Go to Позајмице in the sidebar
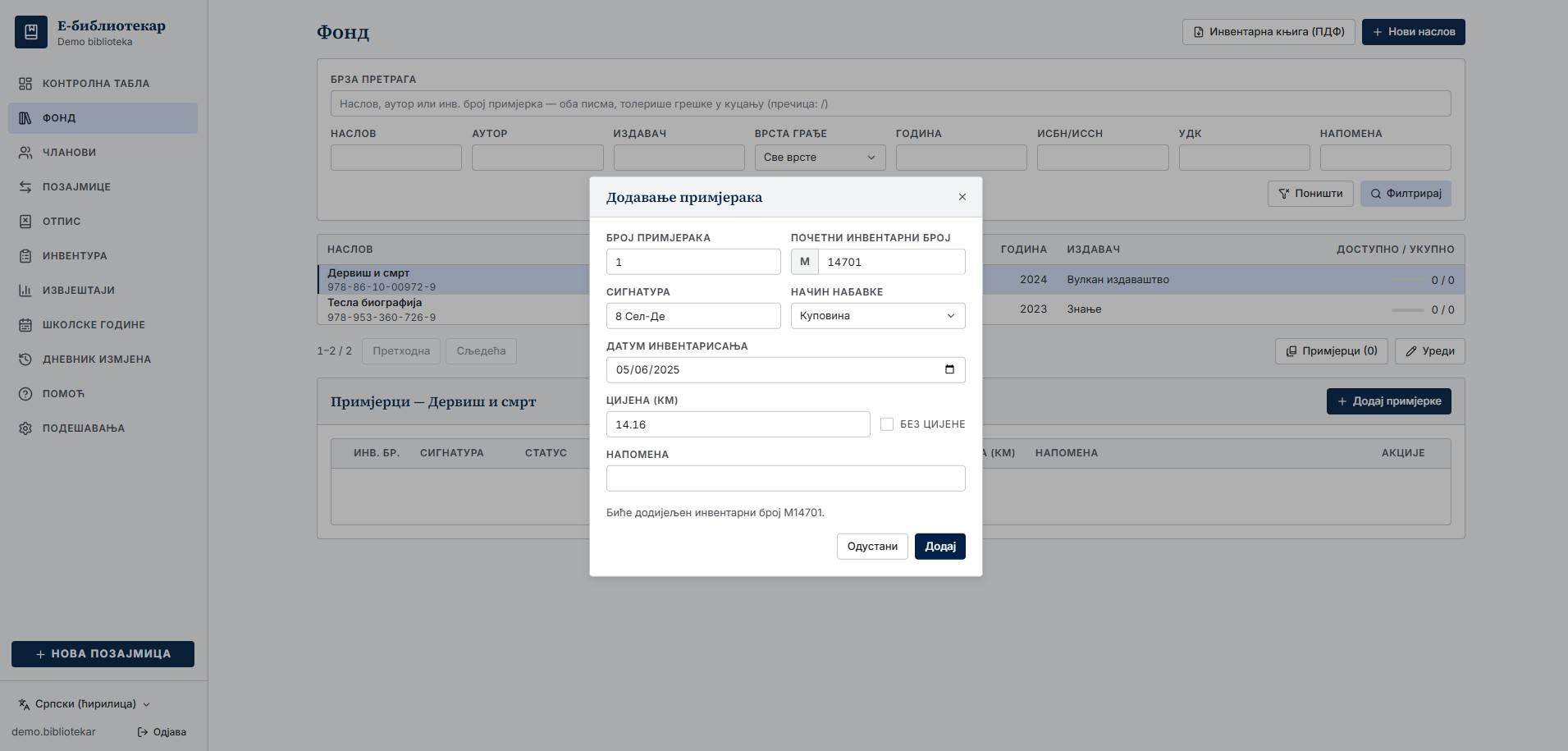The width and height of the screenshot is (1568, 751). pos(103,187)
